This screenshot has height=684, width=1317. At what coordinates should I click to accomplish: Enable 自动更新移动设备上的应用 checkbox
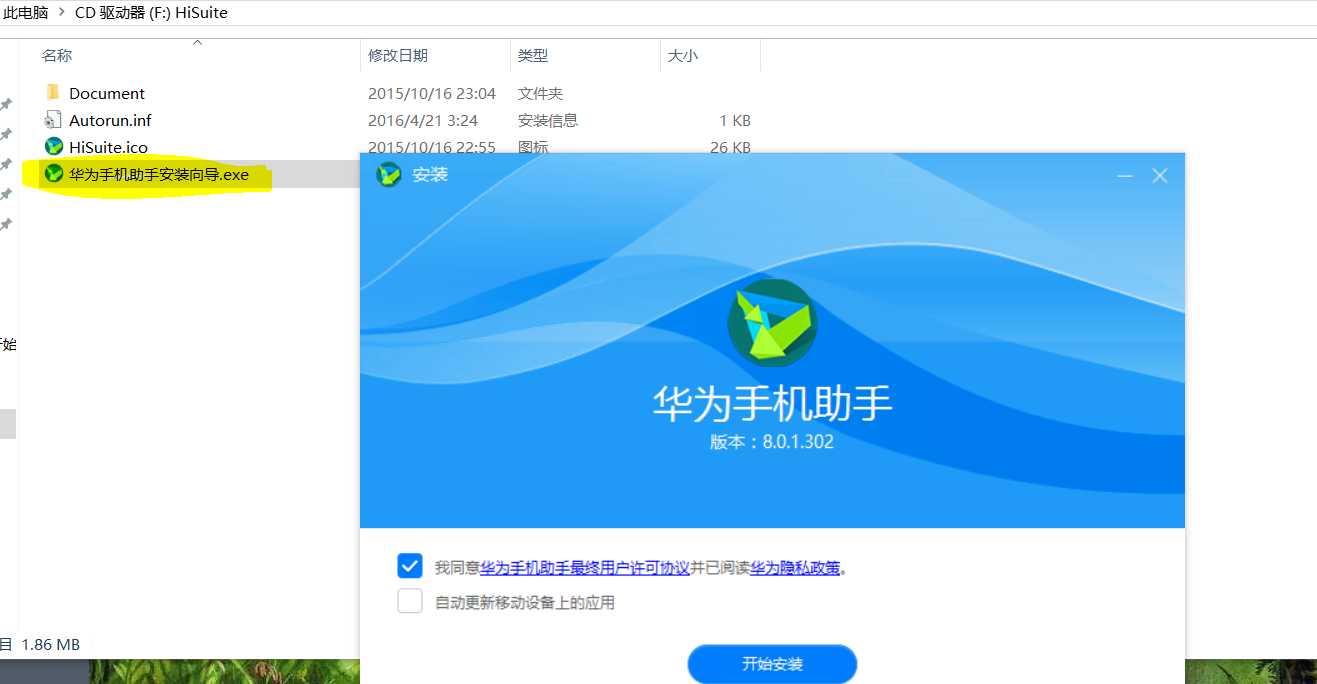410,601
